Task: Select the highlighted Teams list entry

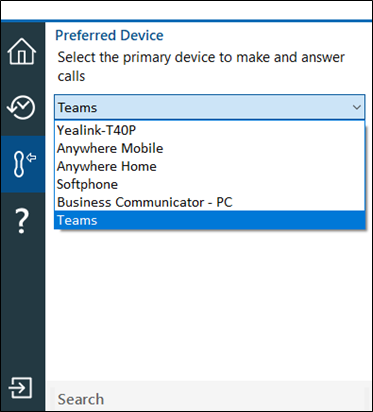Action: 210,220
